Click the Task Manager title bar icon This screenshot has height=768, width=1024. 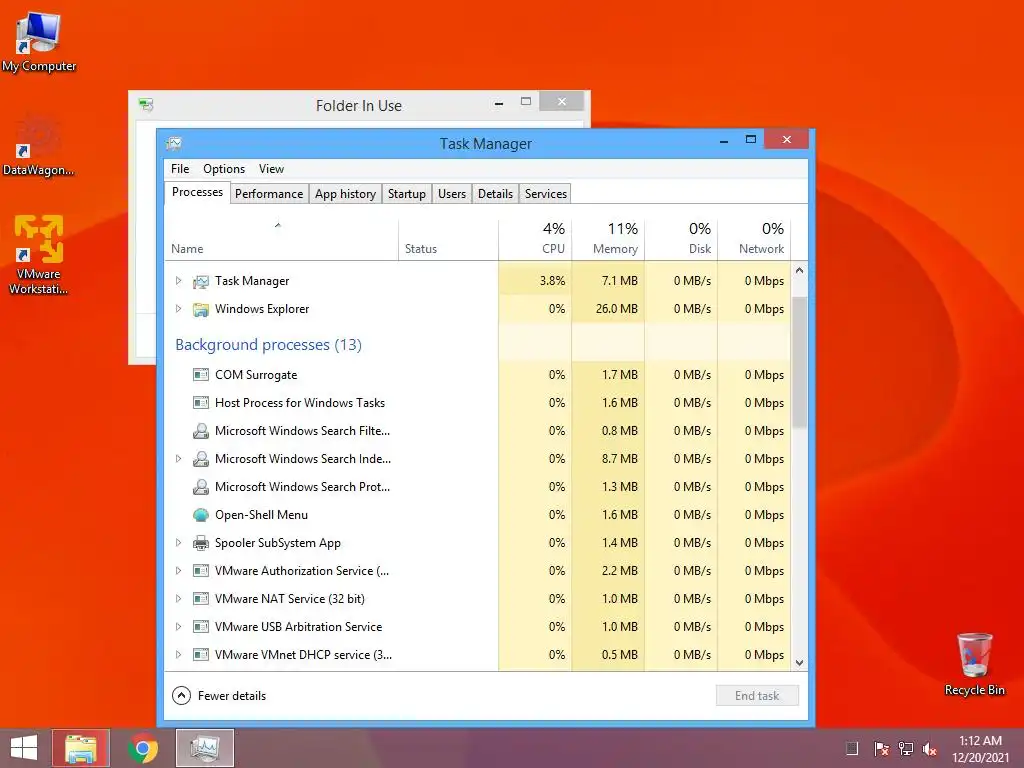click(174, 144)
